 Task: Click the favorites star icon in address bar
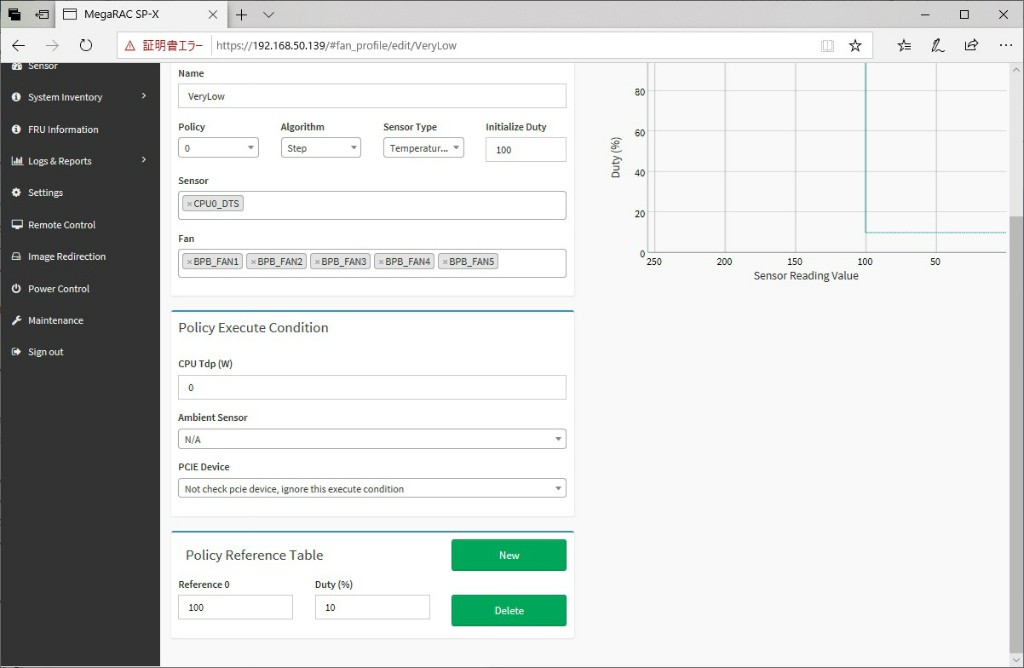click(x=855, y=45)
